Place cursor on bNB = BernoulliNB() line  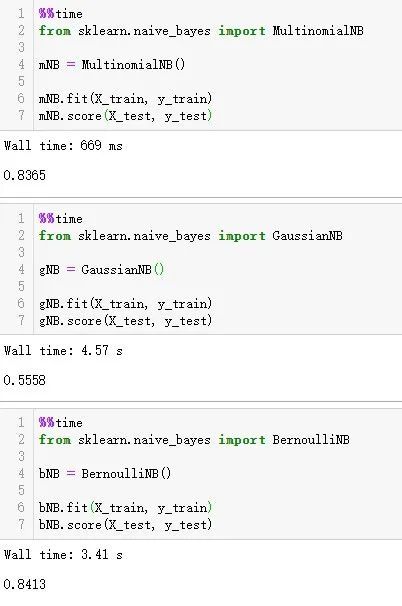[105, 473]
